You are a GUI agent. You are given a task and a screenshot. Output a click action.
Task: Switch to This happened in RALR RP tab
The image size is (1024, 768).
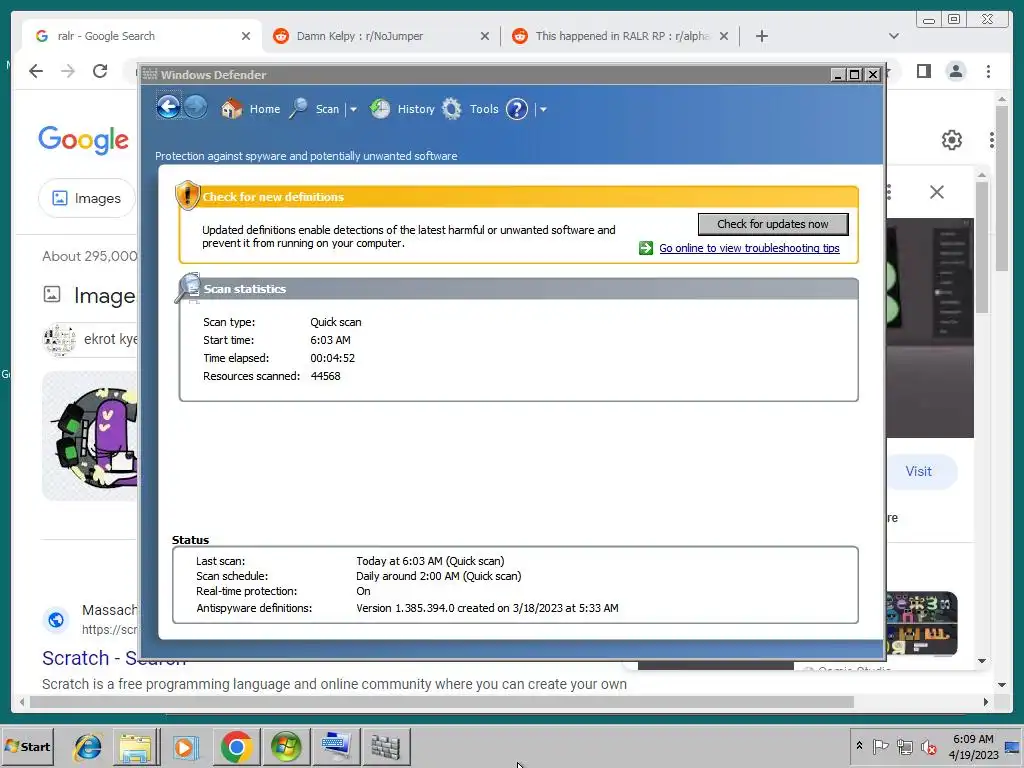(x=622, y=36)
